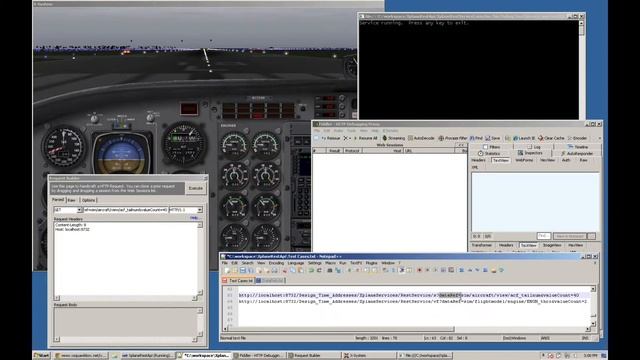The width and height of the screenshot is (640, 360).
Task: Click the Execute button in Request Builder
Action: [196, 188]
